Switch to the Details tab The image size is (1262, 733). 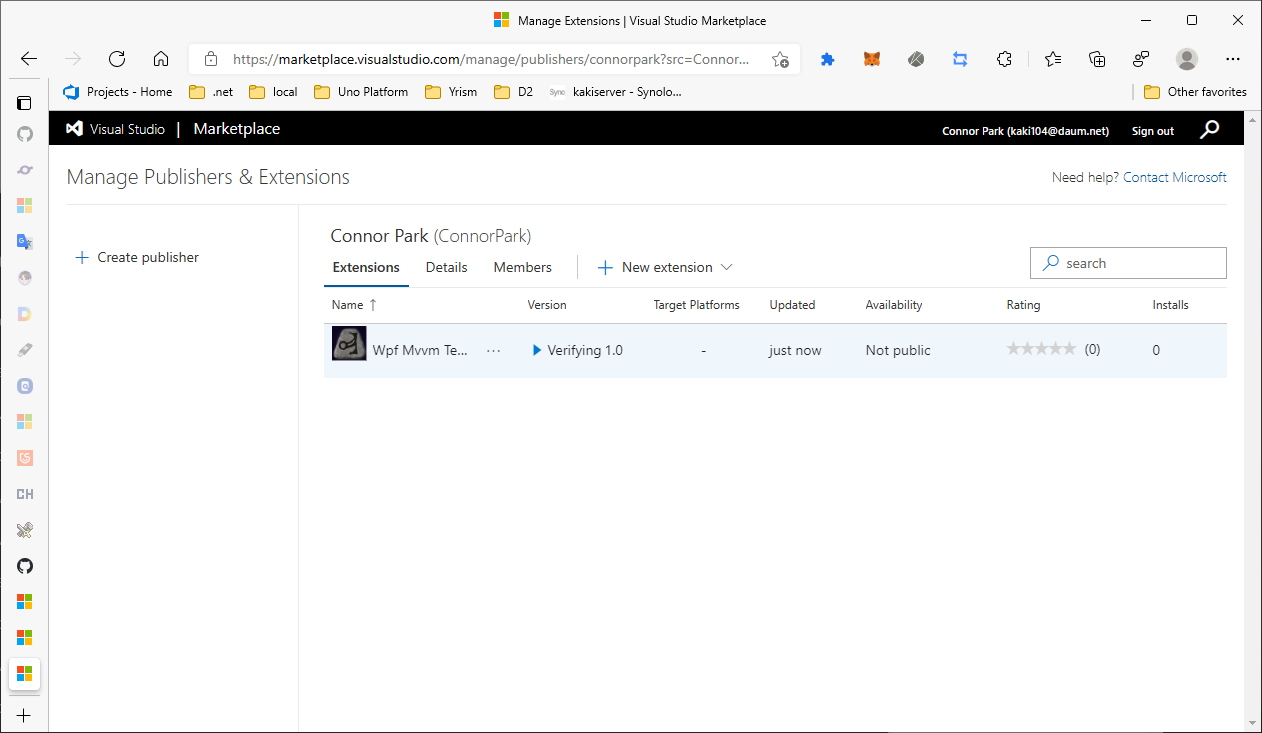click(446, 267)
